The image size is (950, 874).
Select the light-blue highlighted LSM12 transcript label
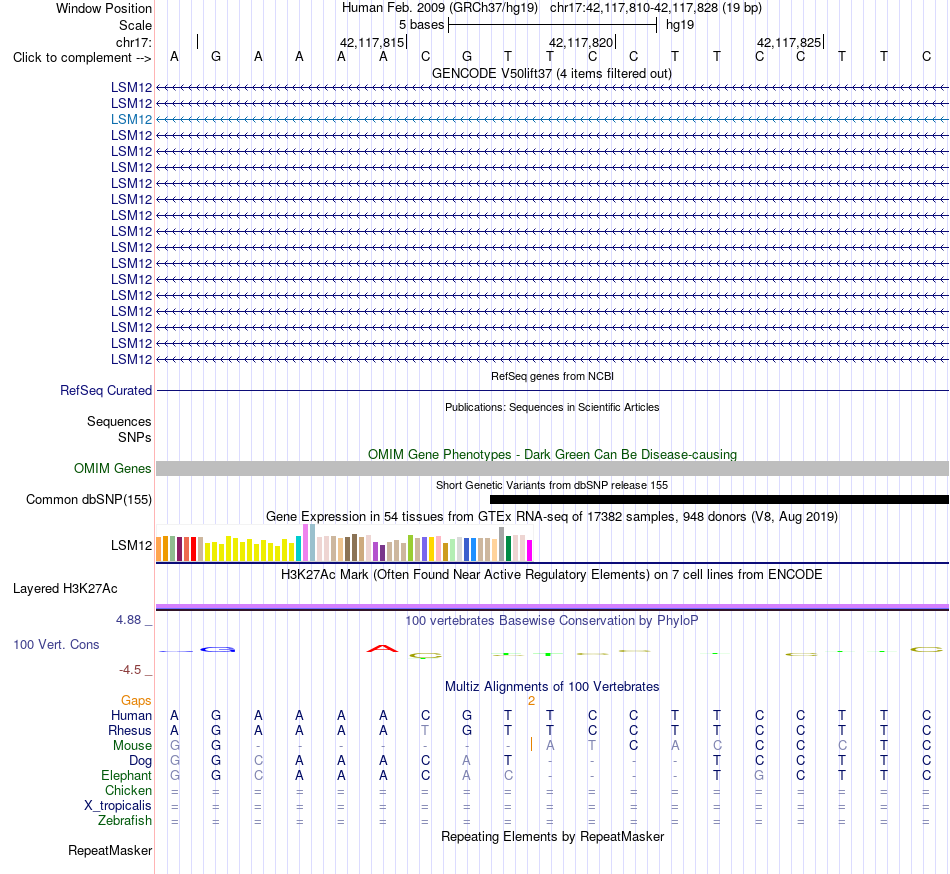tap(131, 119)
